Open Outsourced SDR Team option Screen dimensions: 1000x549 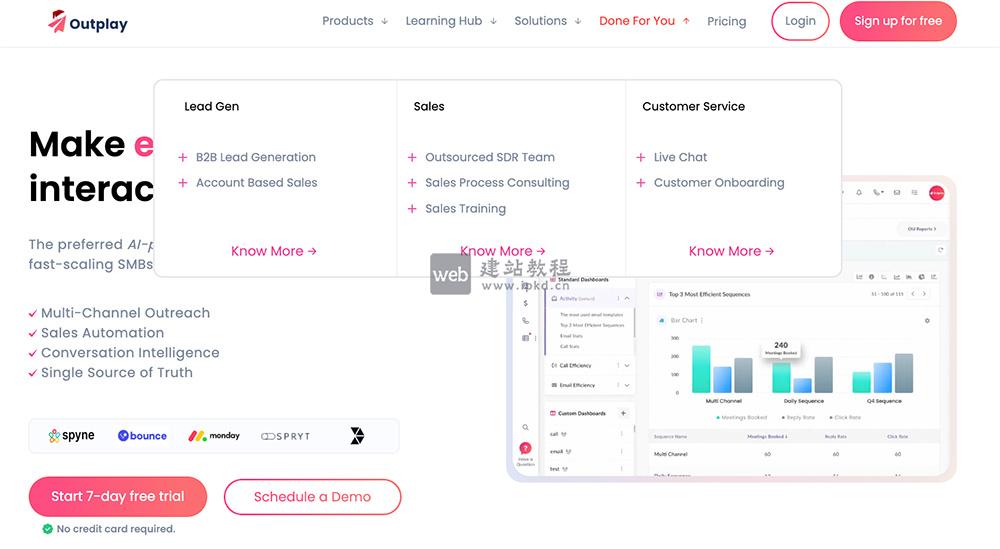(489, 157)
